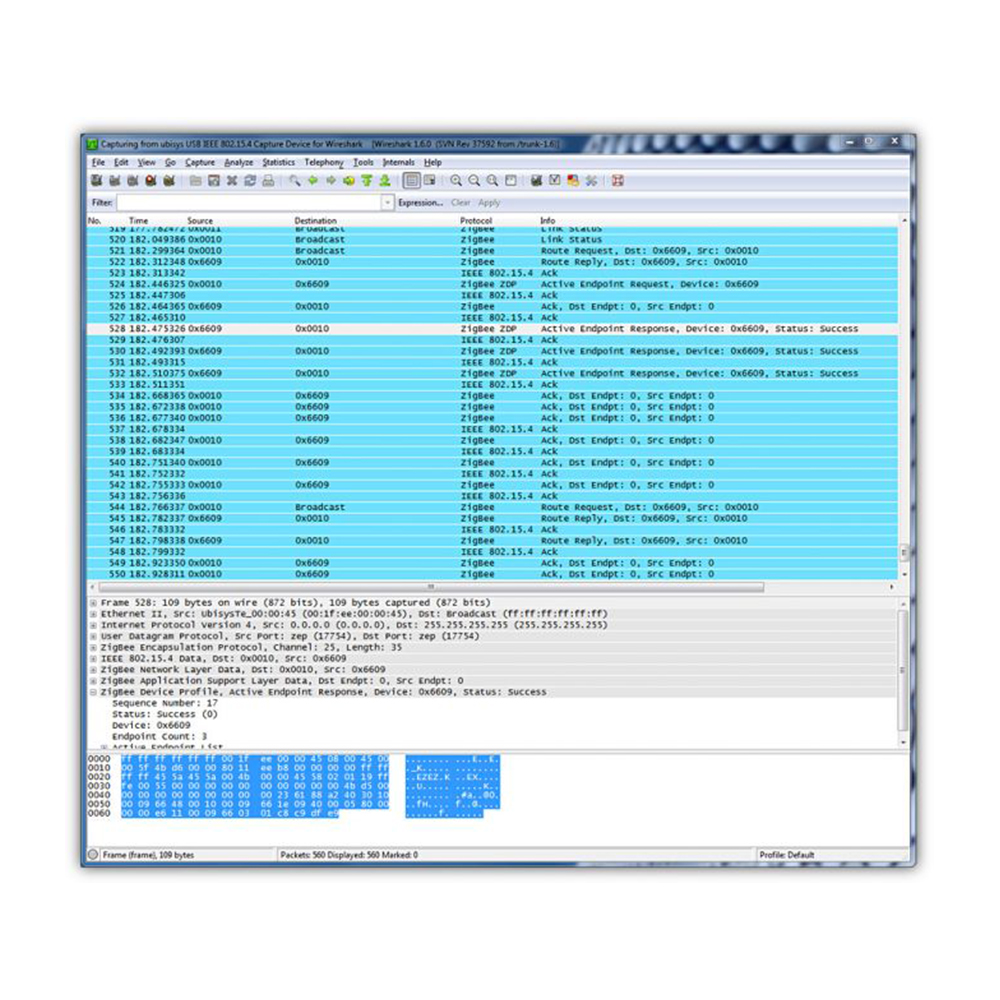Click the Expression... button
This screenshot has width=1000, height=1000.
[x=420, y=203]
